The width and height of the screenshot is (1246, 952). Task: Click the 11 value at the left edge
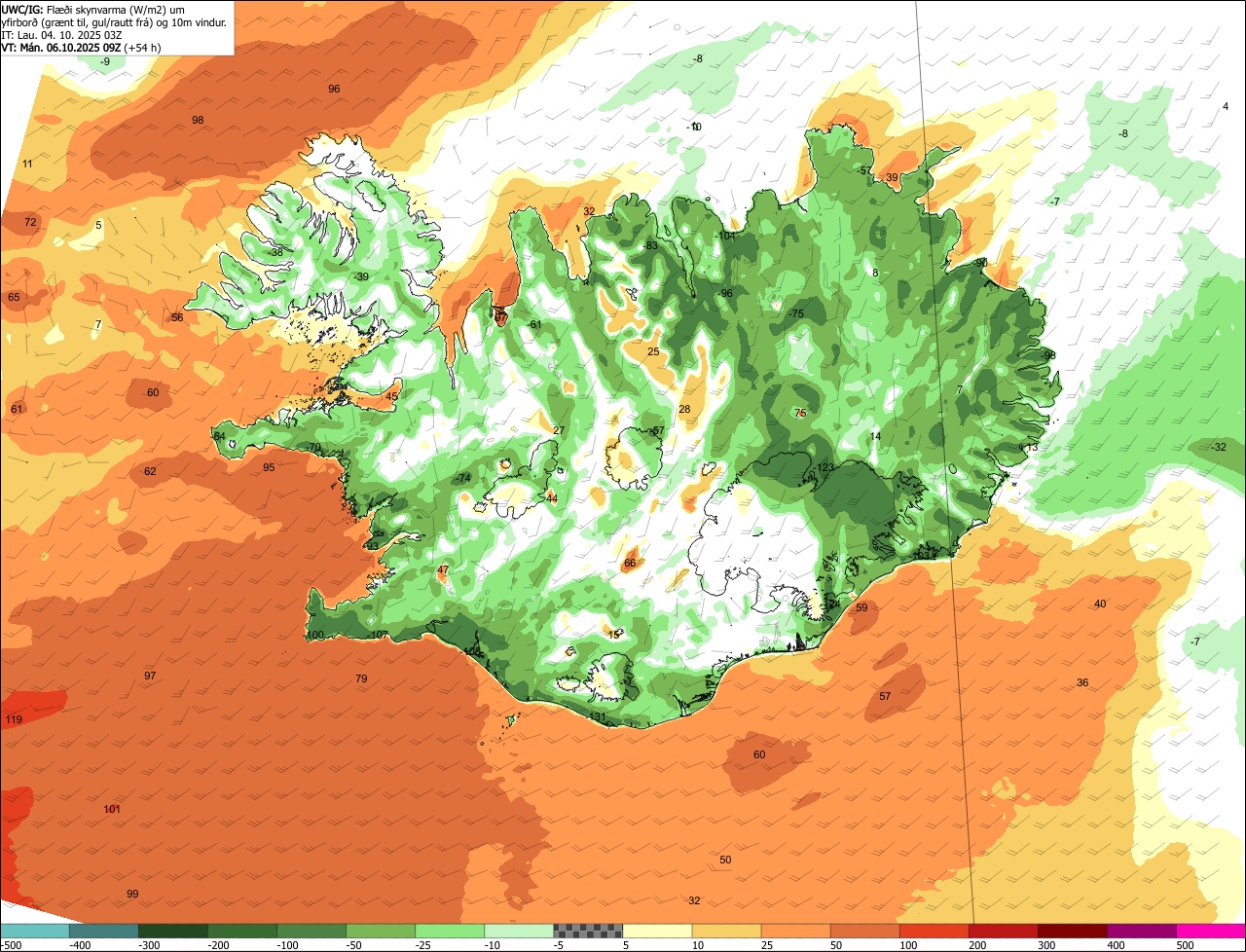27,164
